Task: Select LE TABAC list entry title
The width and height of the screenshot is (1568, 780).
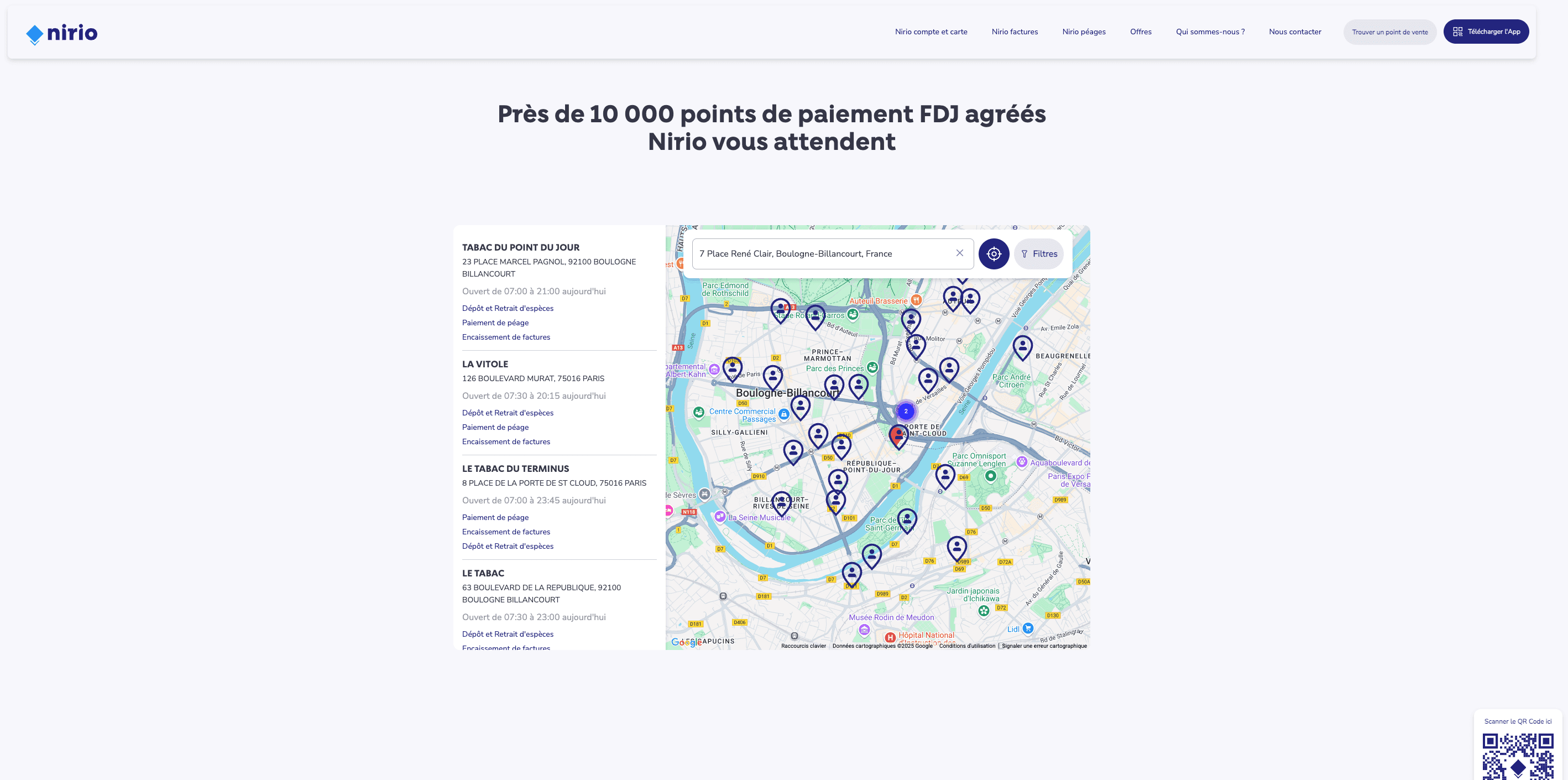Action: (x=483, y=574)
